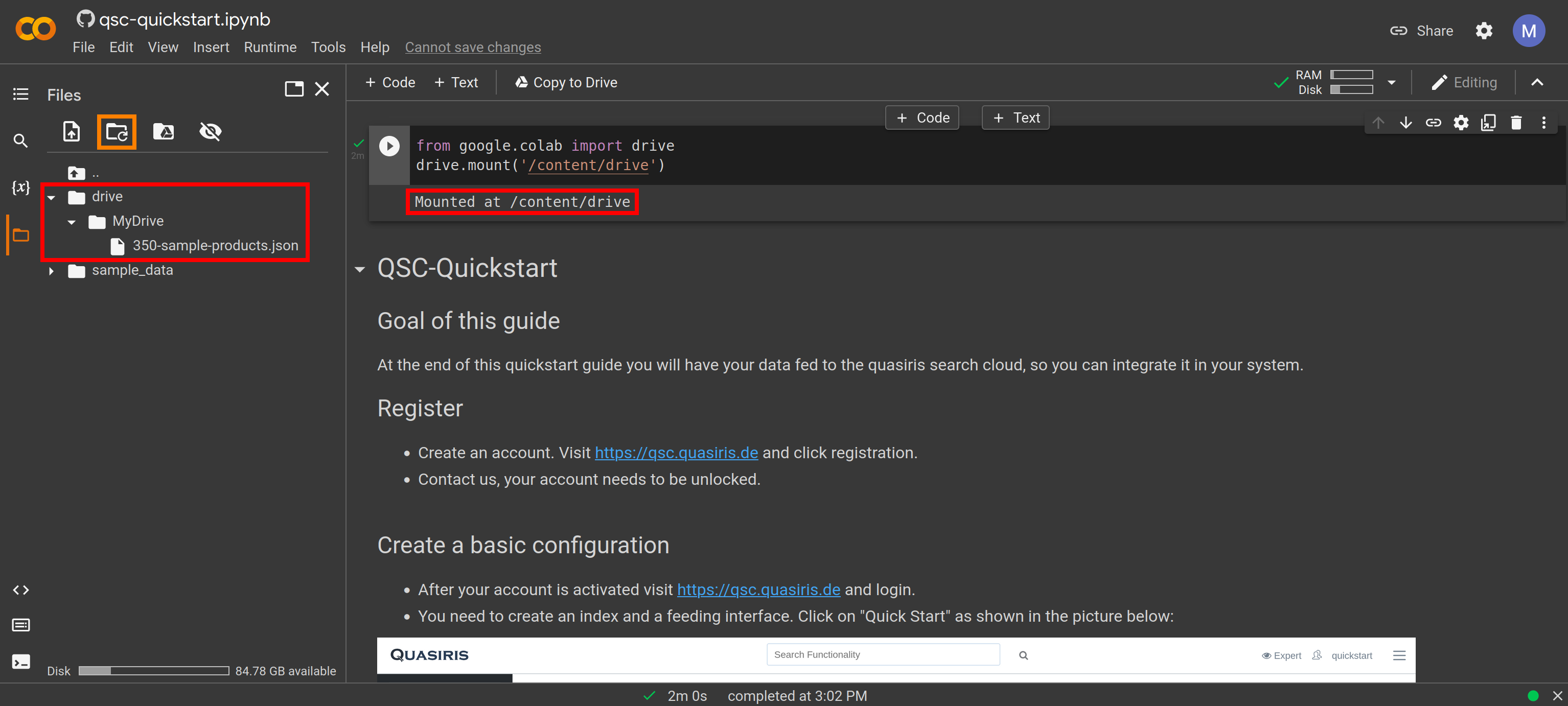Image resolution: width=1568 pixels, height=706 pixels.
Task: Switch the Editing mode control
Action: click(x=1464, y=83)
